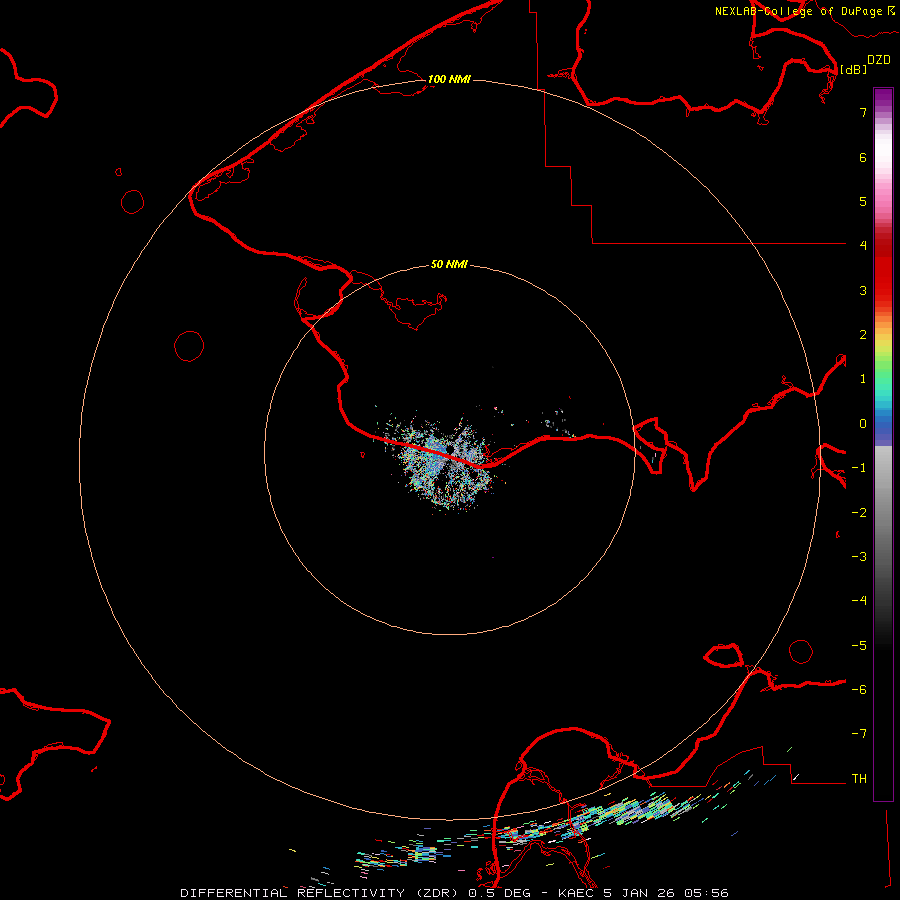
Task: Click the -7 value on the color scale
Action: coord(859,734)
